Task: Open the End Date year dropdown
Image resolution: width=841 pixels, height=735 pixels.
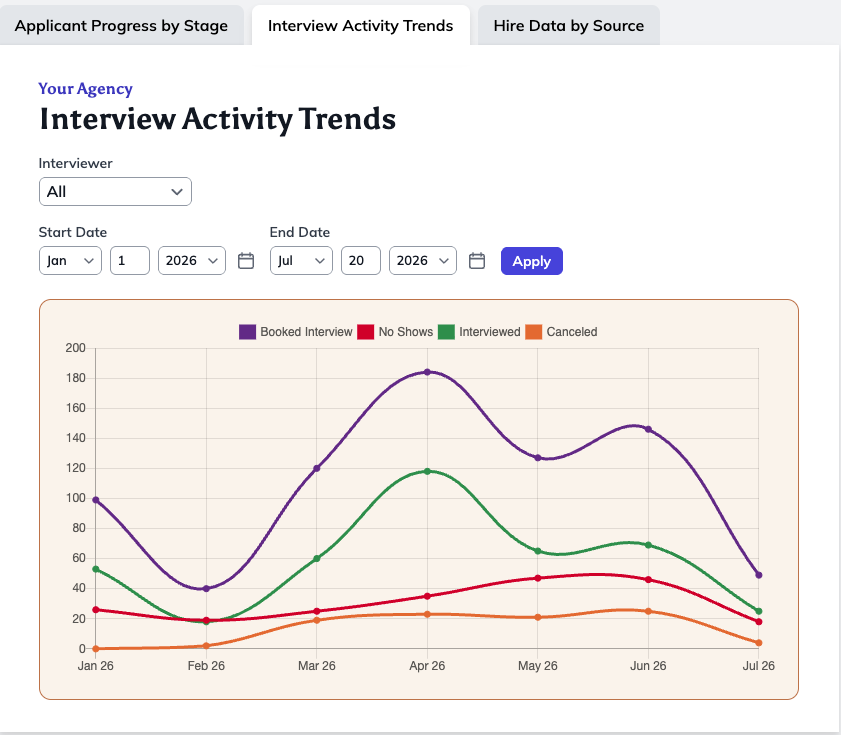Action: tap(423, 261)
